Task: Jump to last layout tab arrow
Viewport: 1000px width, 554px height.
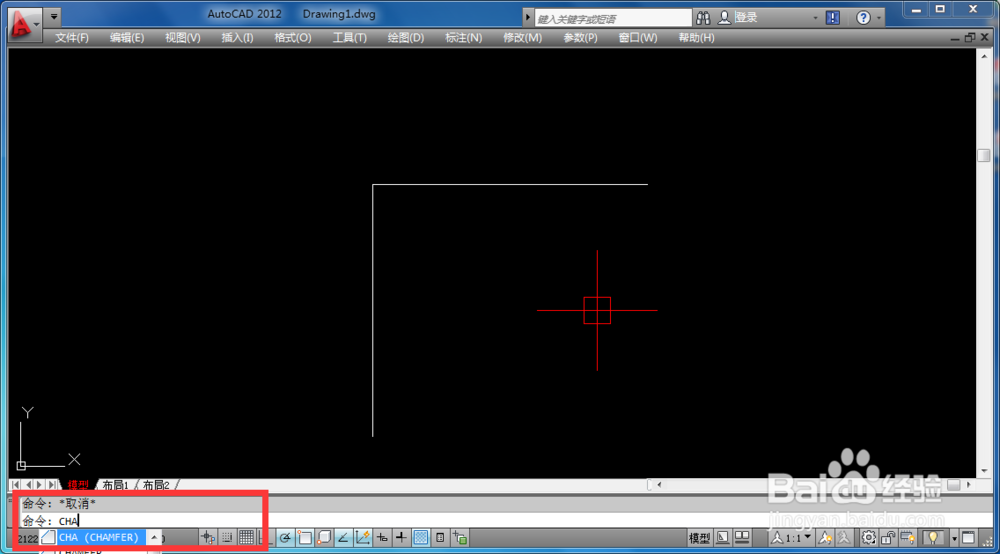Action: point(52,485)
